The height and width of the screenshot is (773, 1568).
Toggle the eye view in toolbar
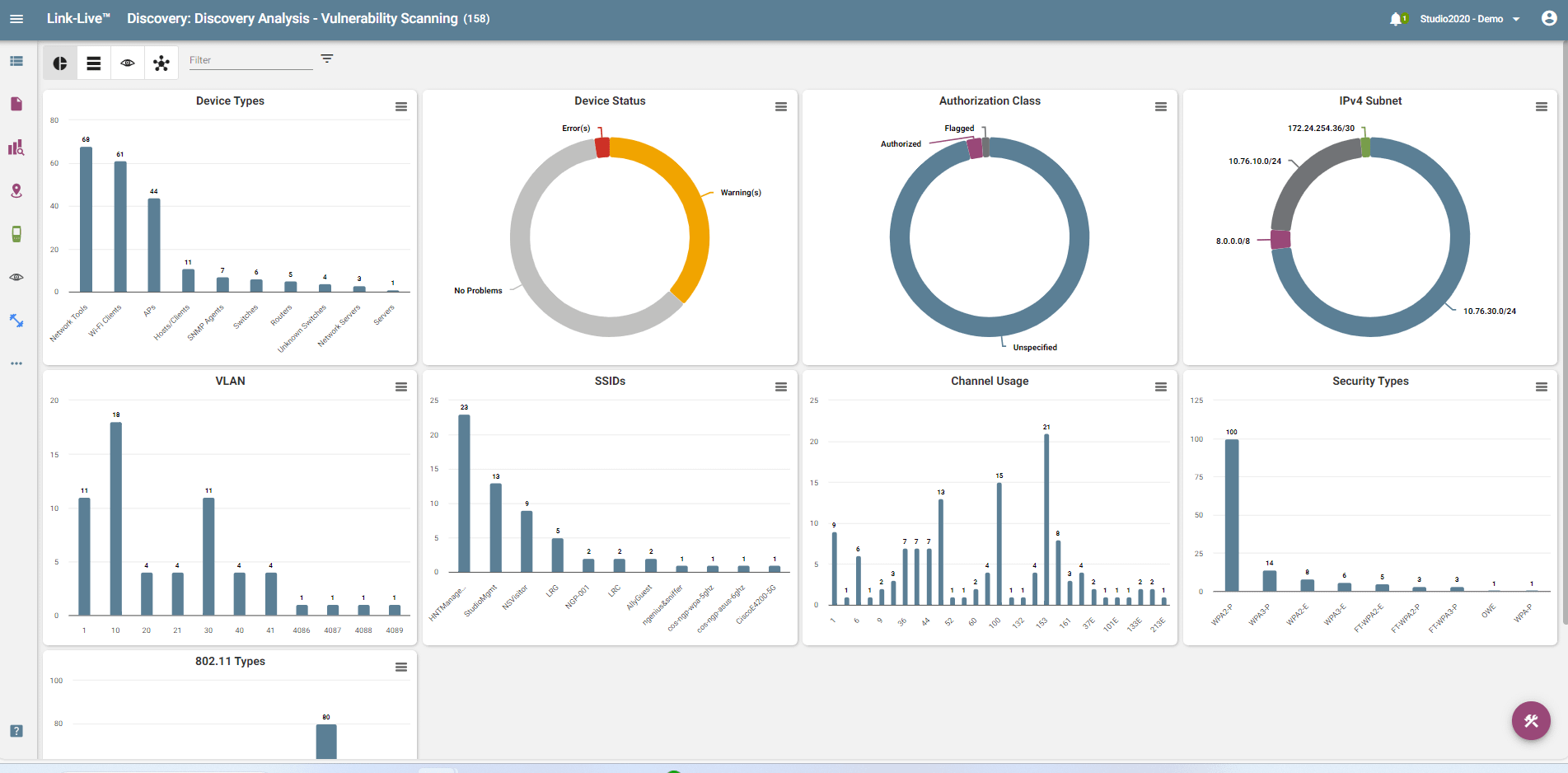pyautogui.click(x=128, y=63)
